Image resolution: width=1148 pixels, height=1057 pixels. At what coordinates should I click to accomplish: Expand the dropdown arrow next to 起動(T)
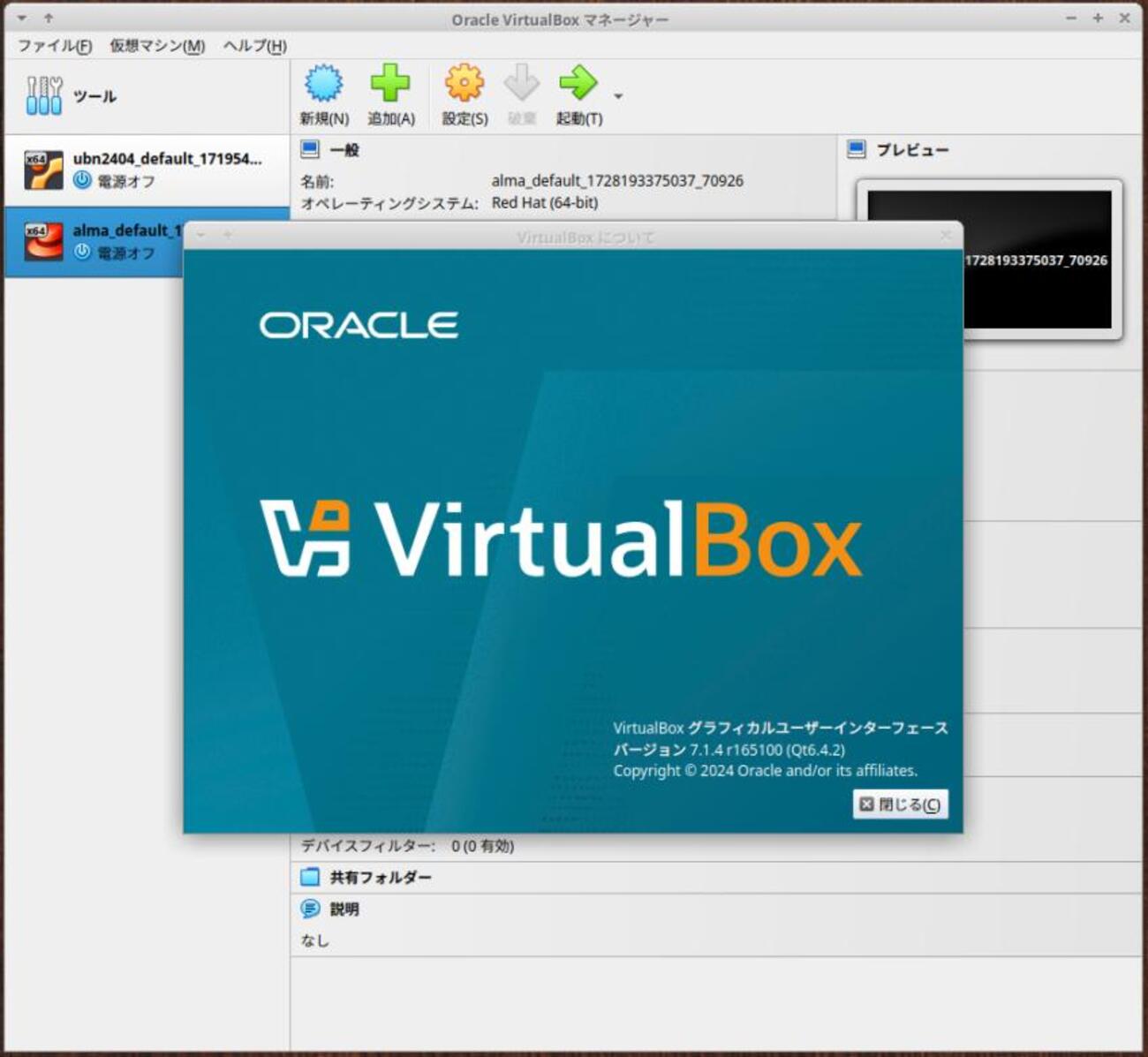(x=618, y=95)
